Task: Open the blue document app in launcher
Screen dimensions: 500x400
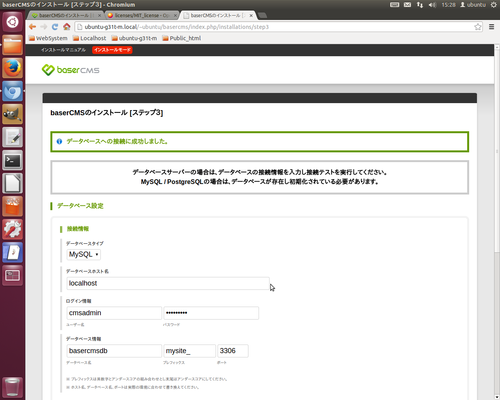Action: point(13,252)
